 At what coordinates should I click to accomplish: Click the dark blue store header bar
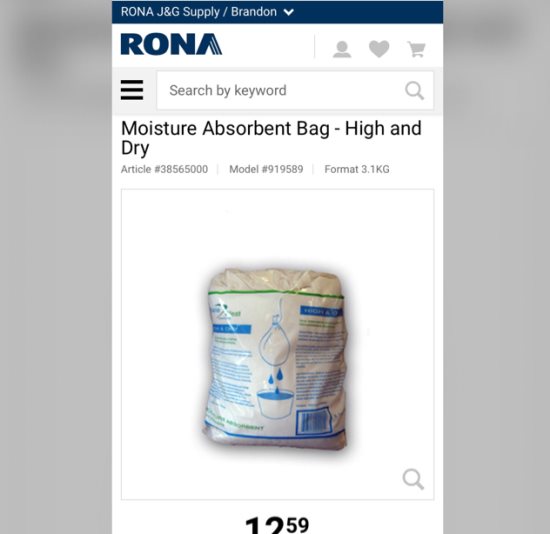click(277, 12)
